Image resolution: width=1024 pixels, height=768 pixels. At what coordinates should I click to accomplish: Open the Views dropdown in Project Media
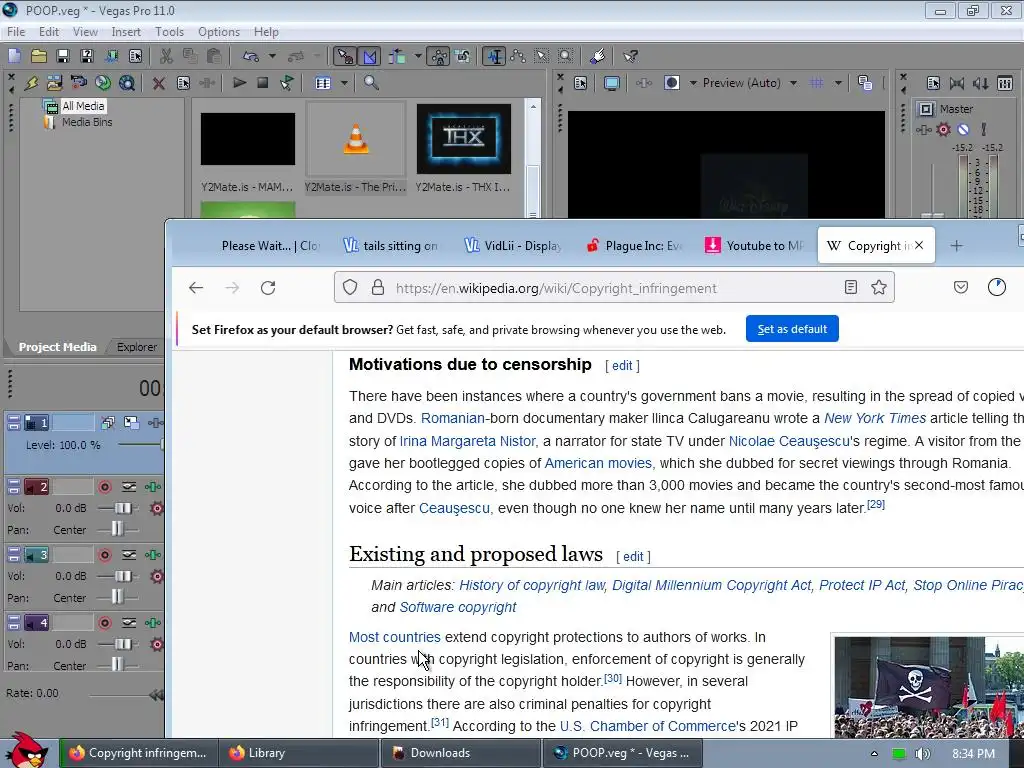pos(344,83)
